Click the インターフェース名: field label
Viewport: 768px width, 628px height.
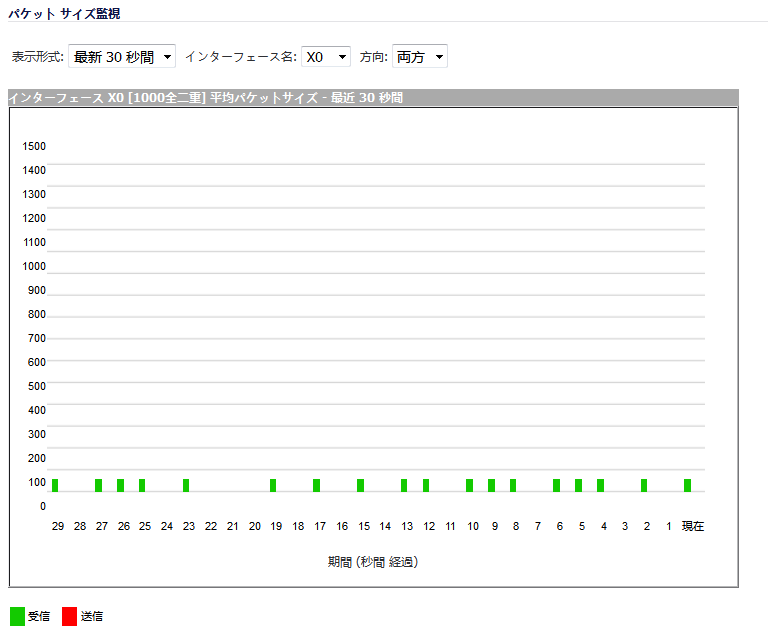240,57
